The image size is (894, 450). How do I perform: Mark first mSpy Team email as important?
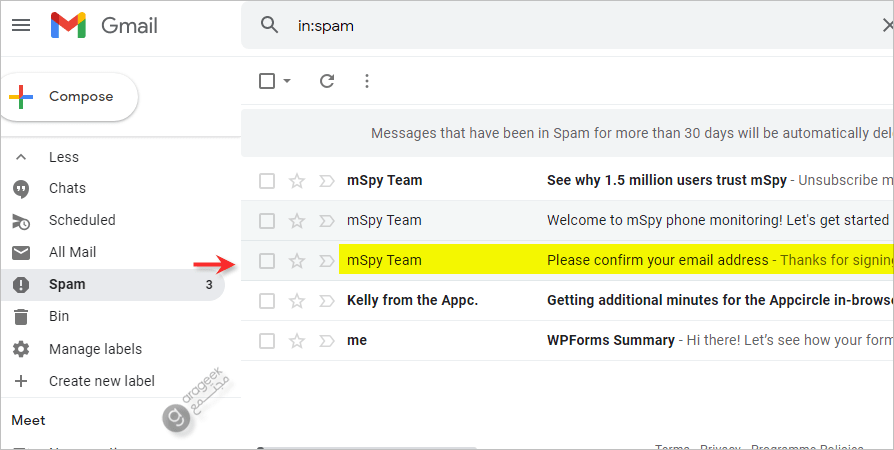click(326, 181)
